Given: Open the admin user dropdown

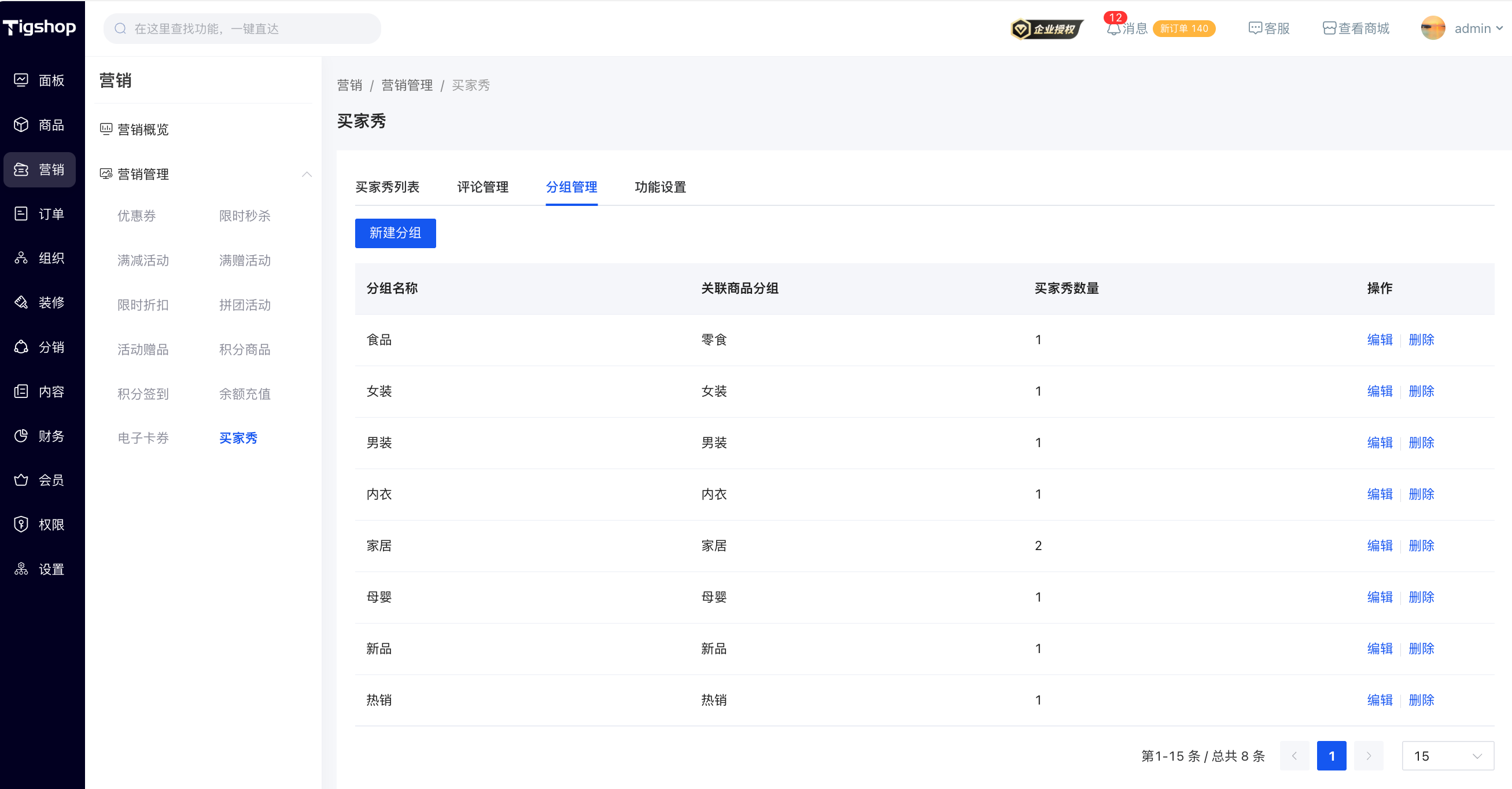Looking at the screenshot, I should [1472, 29].
